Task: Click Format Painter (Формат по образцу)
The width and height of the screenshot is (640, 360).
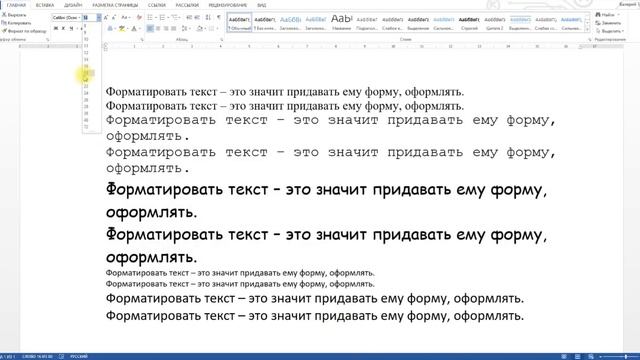Action: (24, 31)
